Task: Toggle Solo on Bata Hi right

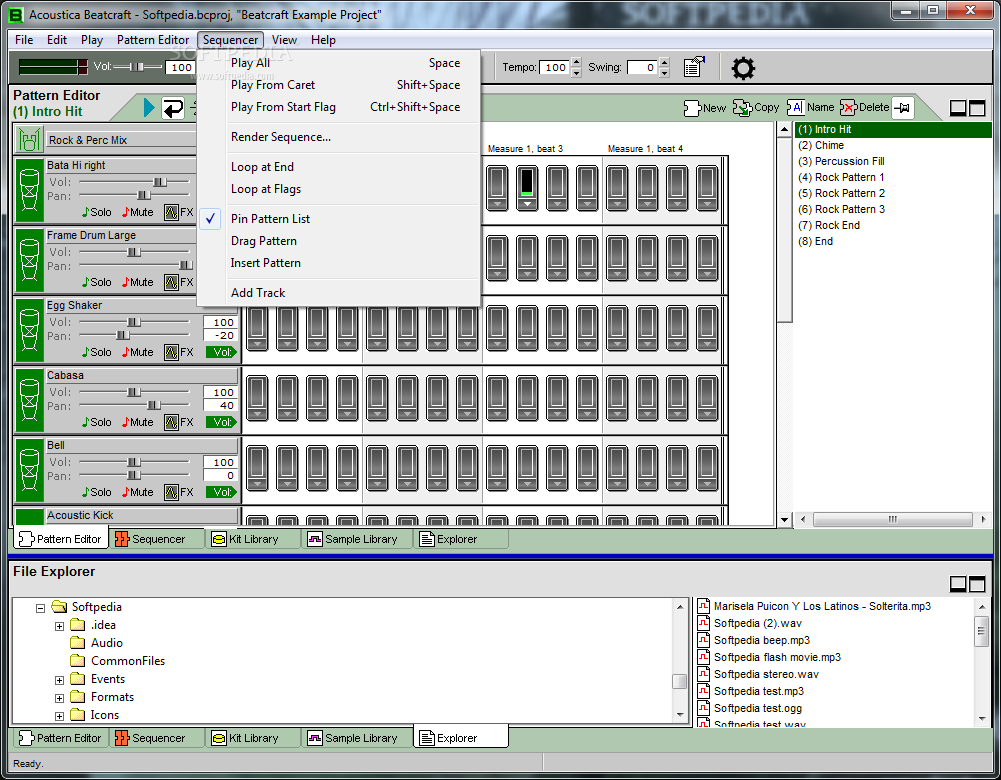Action: (96, 212)
